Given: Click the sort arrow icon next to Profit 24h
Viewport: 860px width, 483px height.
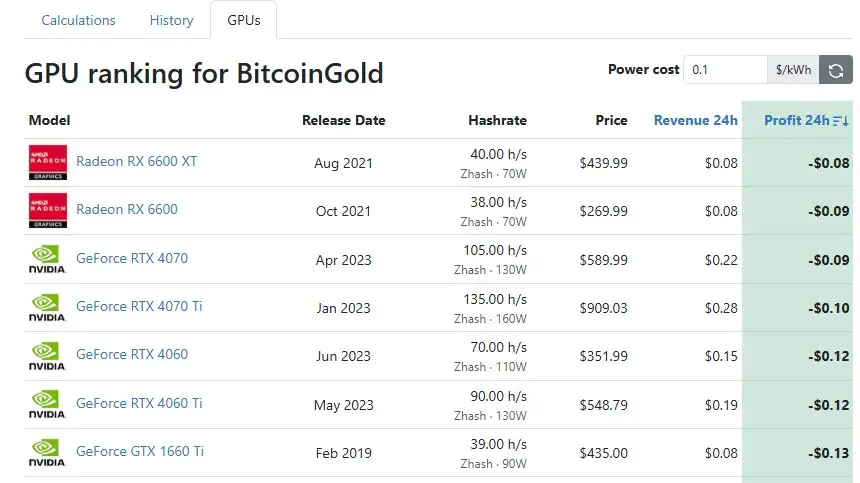Looking at the screenshot, I should tap(841, 121).
